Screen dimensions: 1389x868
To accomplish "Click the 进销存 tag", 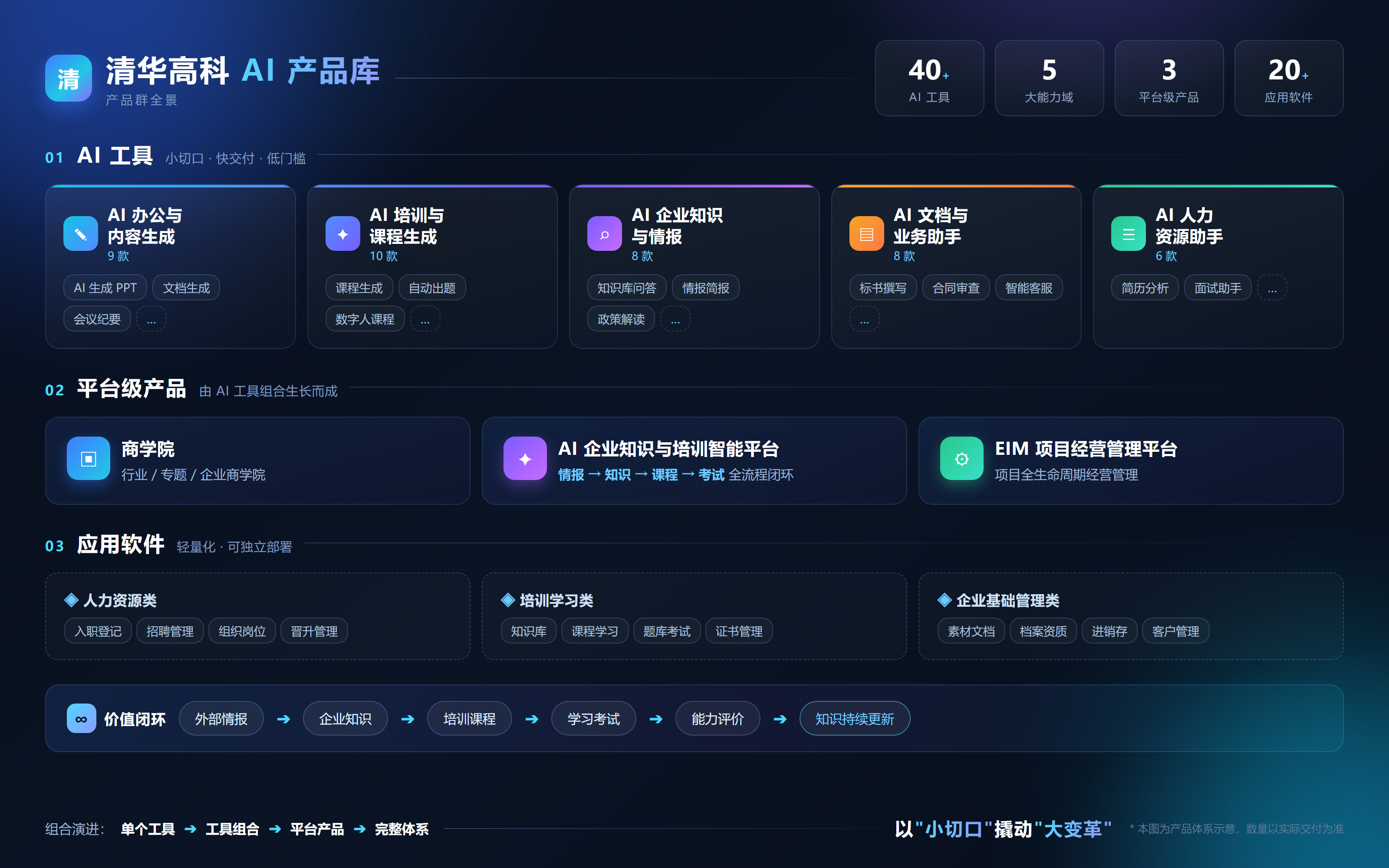I will [x=1109, y=631].
